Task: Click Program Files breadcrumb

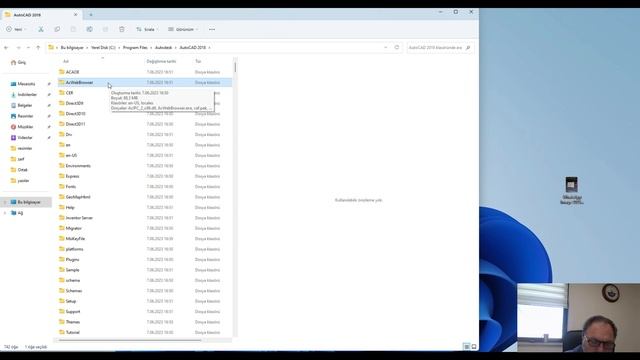Action: coord(135,48)
